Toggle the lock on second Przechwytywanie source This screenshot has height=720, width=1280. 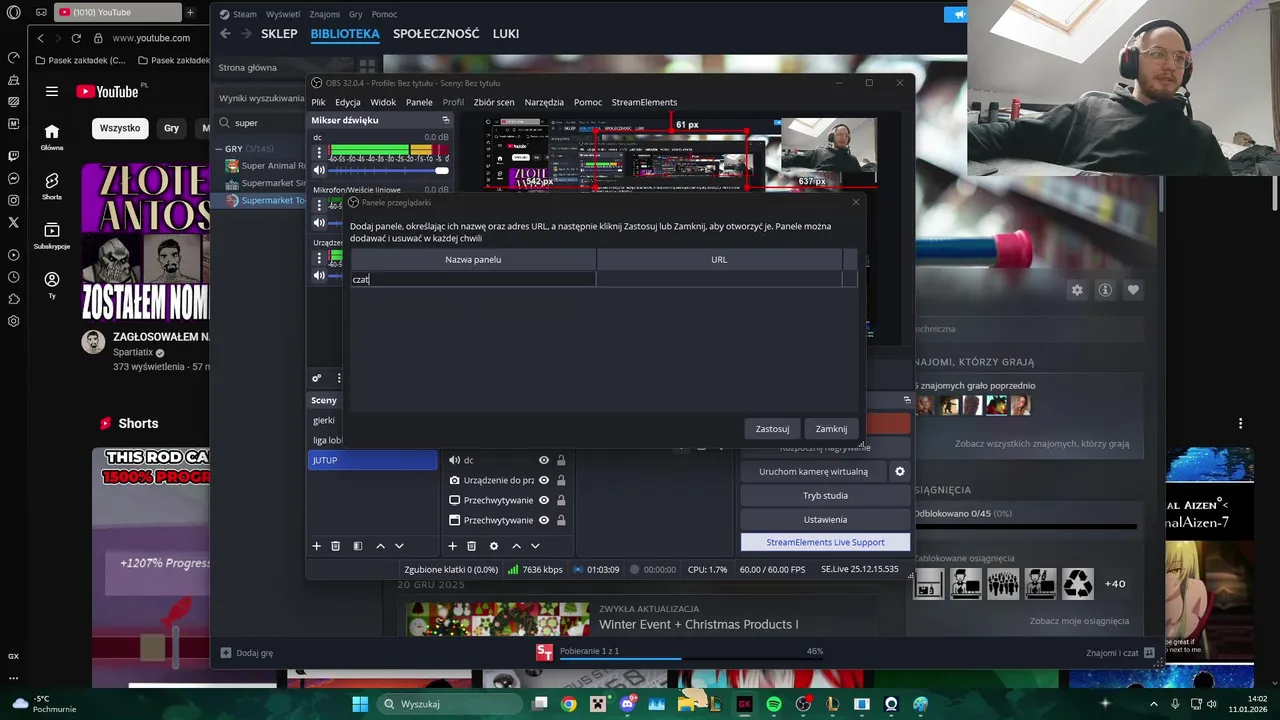tap(561, 520)
